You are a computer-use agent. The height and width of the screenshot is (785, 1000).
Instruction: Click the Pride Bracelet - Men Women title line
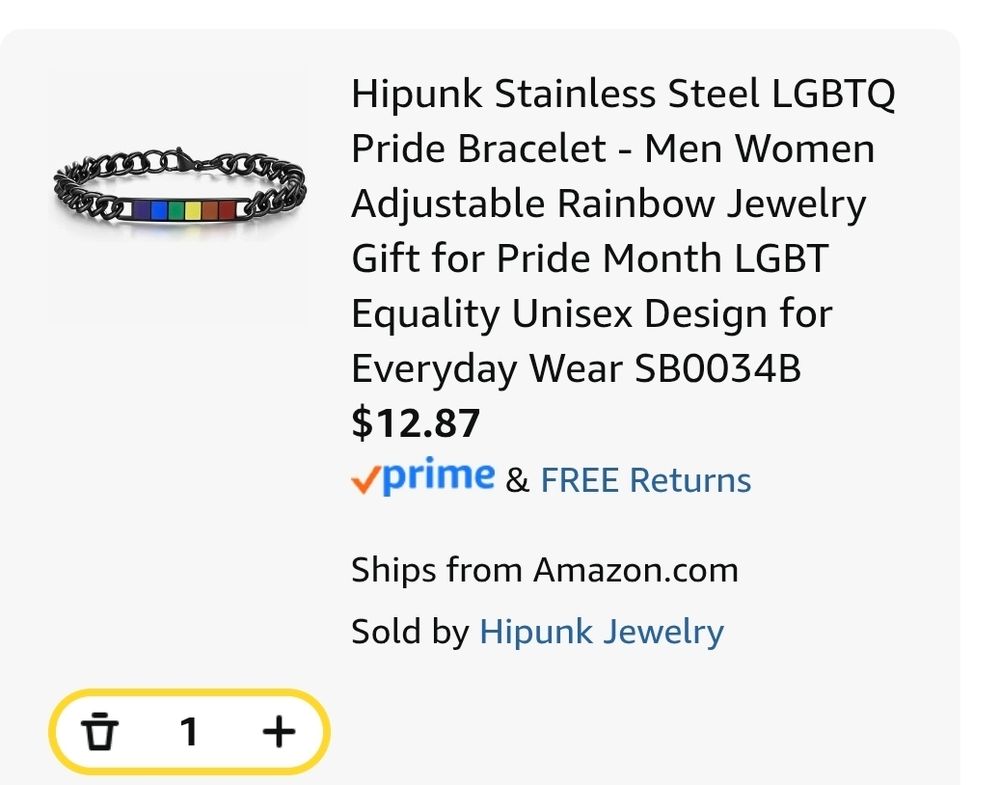point(613,149)
